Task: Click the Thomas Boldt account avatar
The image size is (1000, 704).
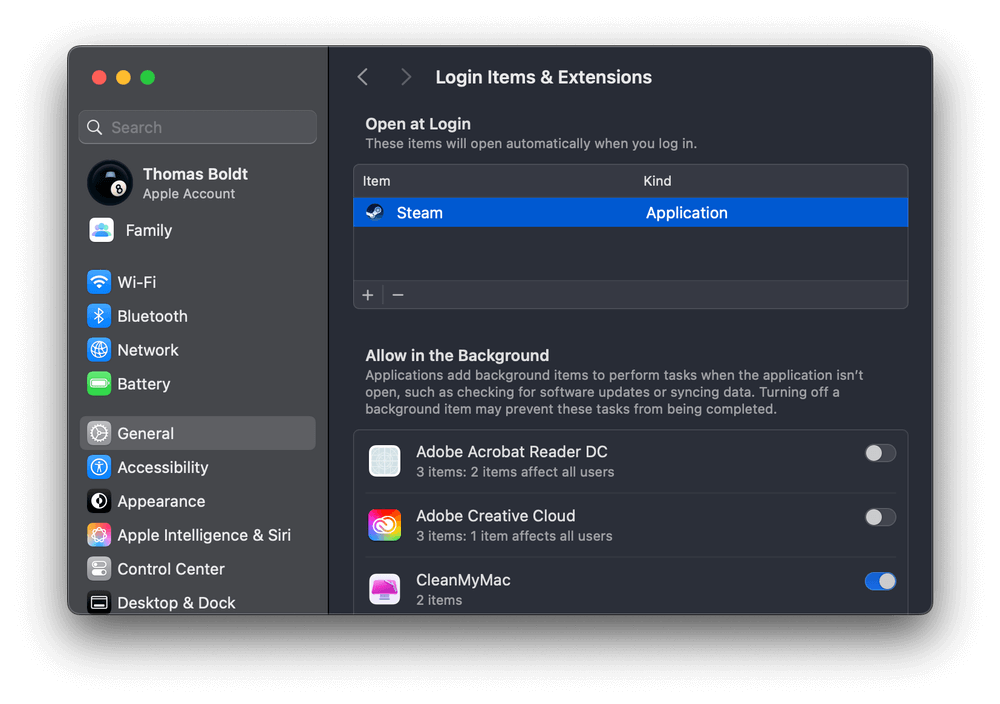Action: pyautogui.click(x=110, y=183)
